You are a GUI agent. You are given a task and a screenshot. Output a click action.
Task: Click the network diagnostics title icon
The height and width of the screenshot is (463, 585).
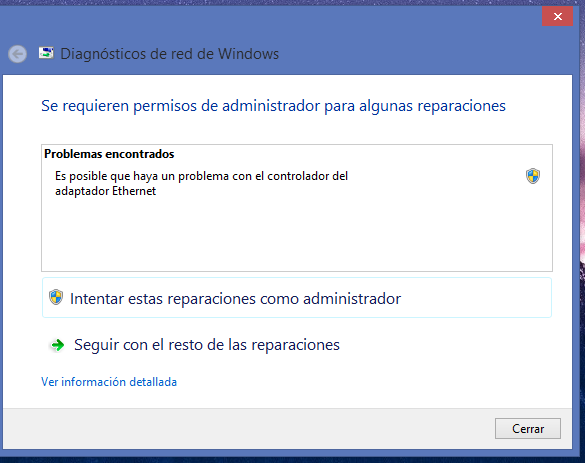point(46,53)
